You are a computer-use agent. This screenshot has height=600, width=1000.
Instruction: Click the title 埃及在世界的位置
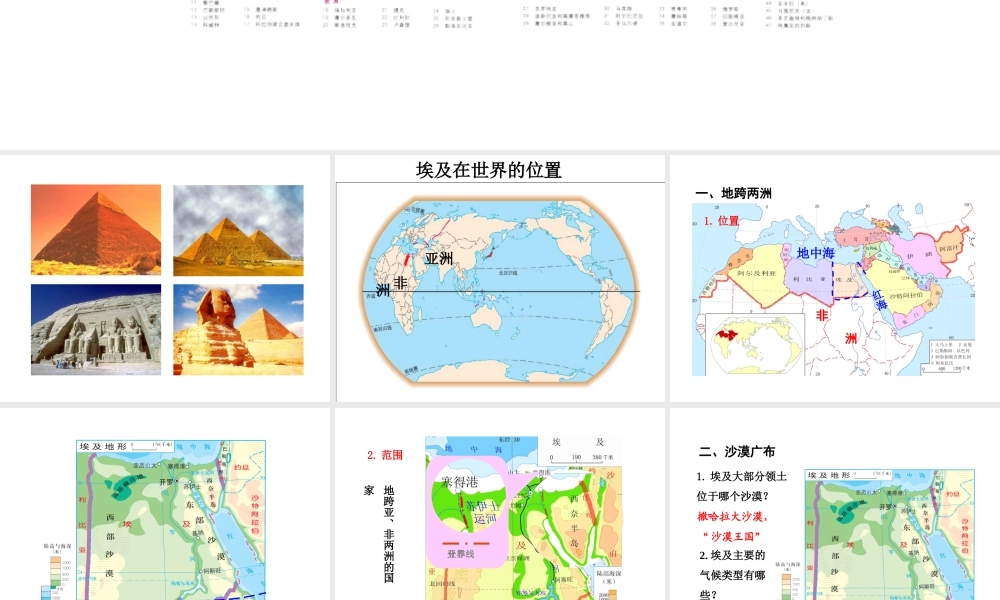(489, 170)
